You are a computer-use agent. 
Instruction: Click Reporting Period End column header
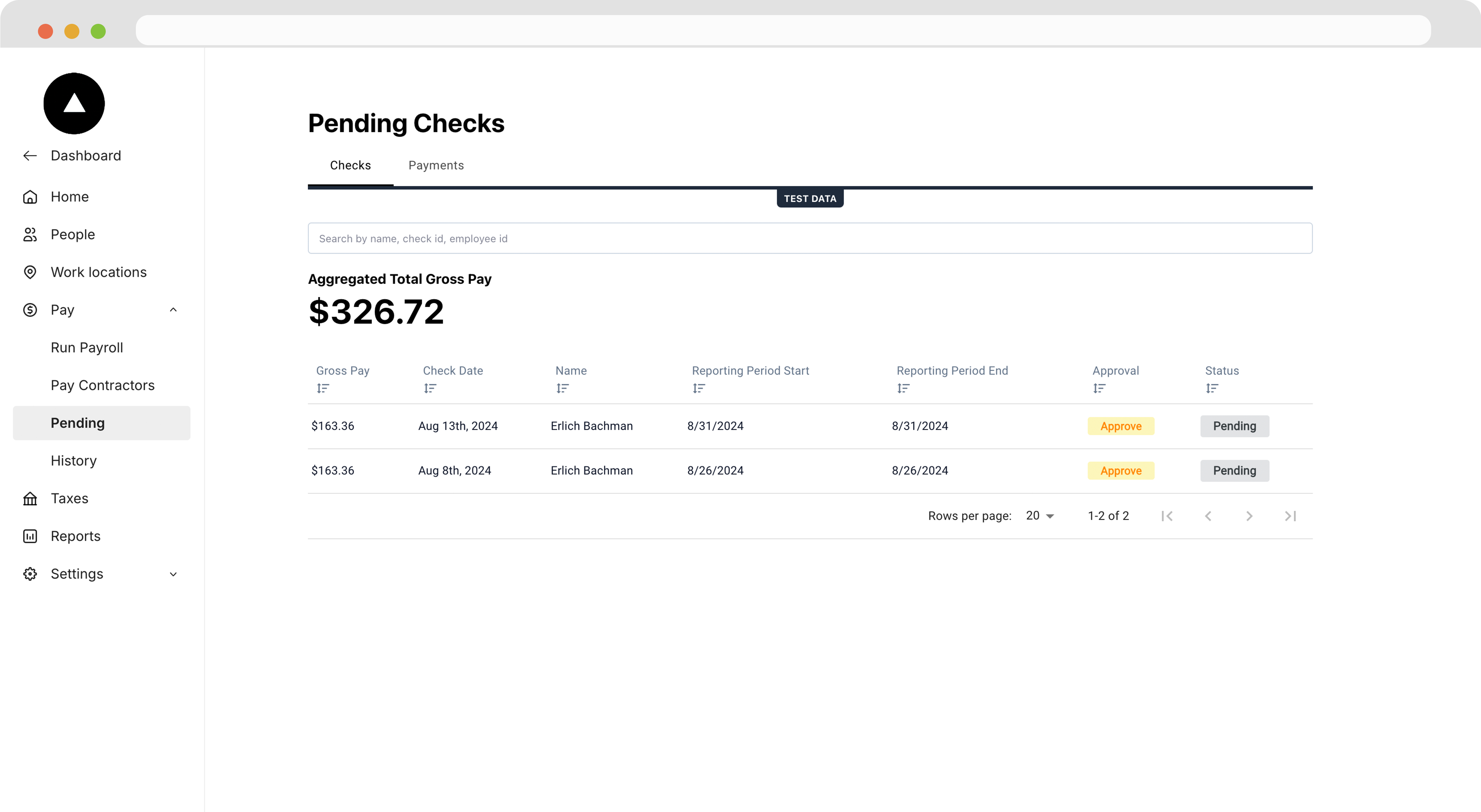[x=953, y=371]
